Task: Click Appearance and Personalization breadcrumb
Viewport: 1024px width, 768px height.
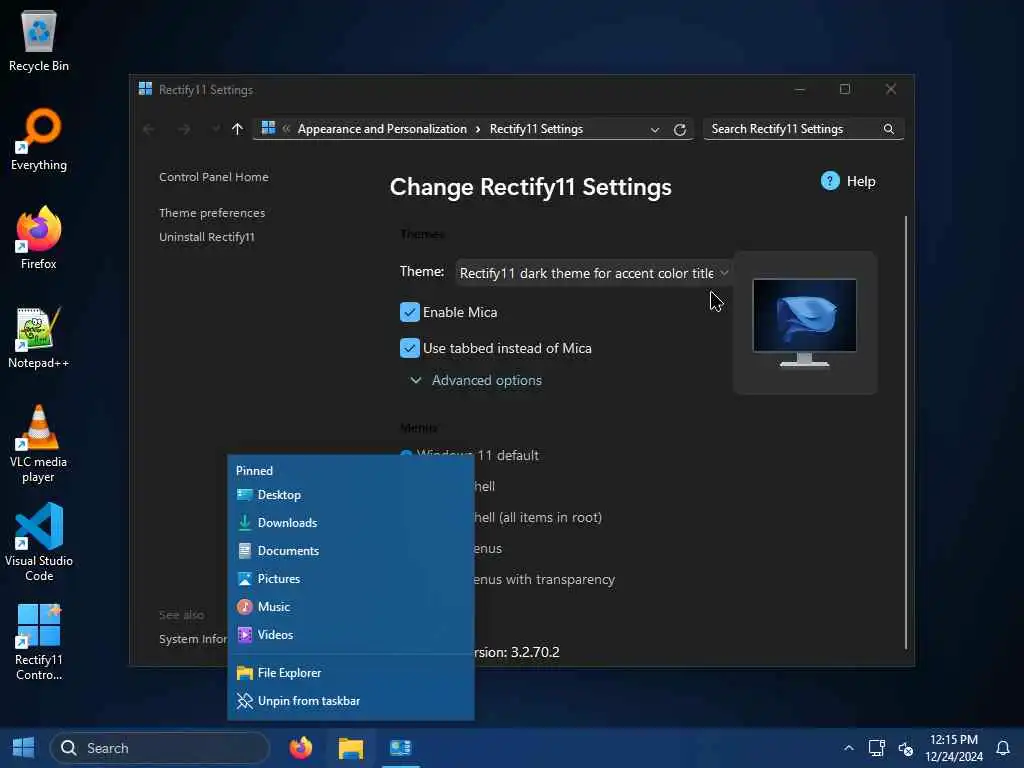Action: (382, 129)
